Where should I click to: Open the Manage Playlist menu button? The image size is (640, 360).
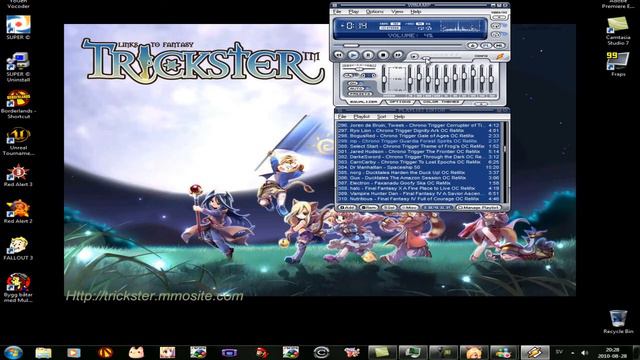click(478, 207)
